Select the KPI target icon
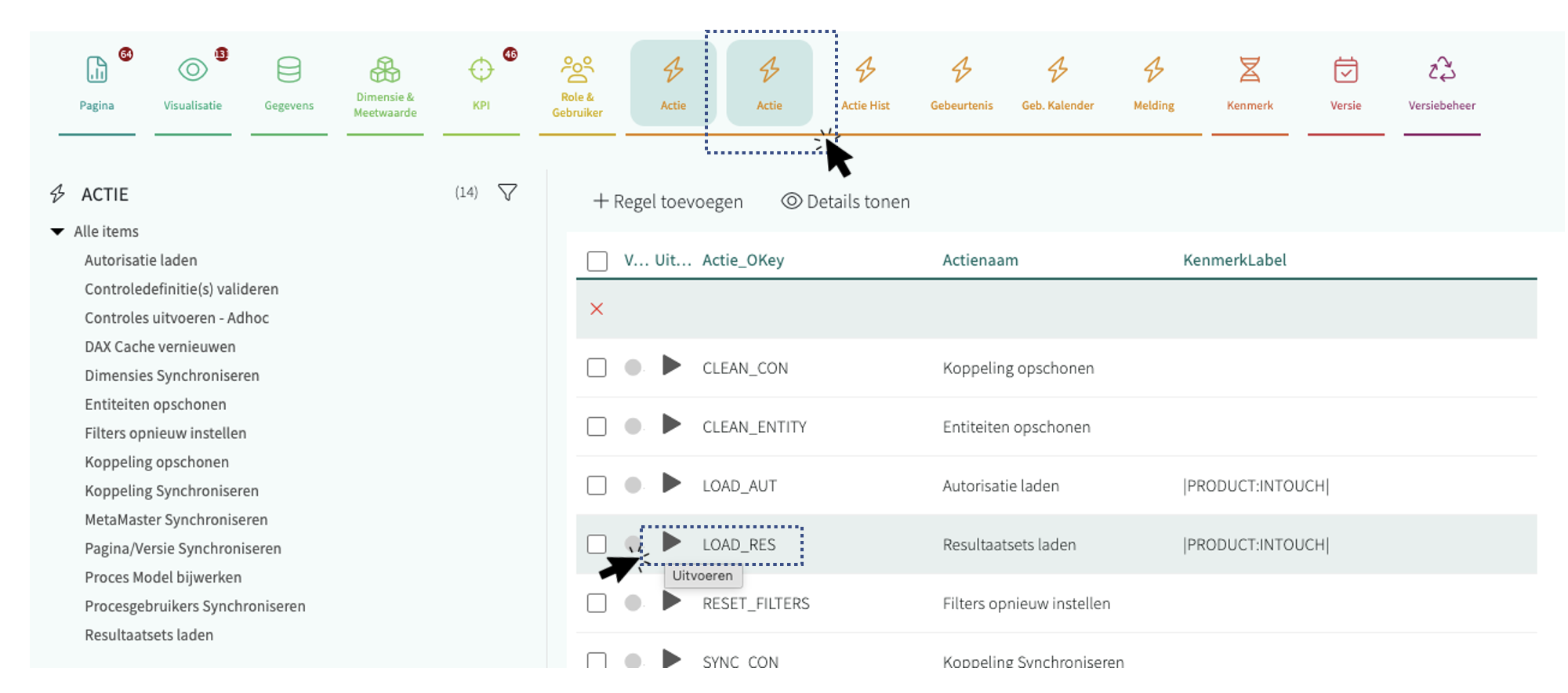1568x693 pixels. [x=481, y=71]
